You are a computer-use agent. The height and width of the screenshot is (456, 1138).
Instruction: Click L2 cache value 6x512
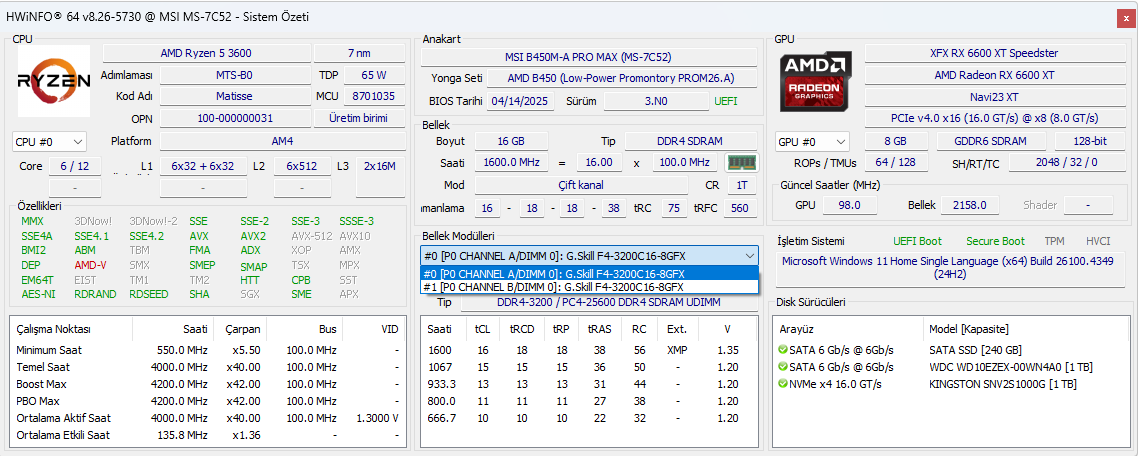302,166
